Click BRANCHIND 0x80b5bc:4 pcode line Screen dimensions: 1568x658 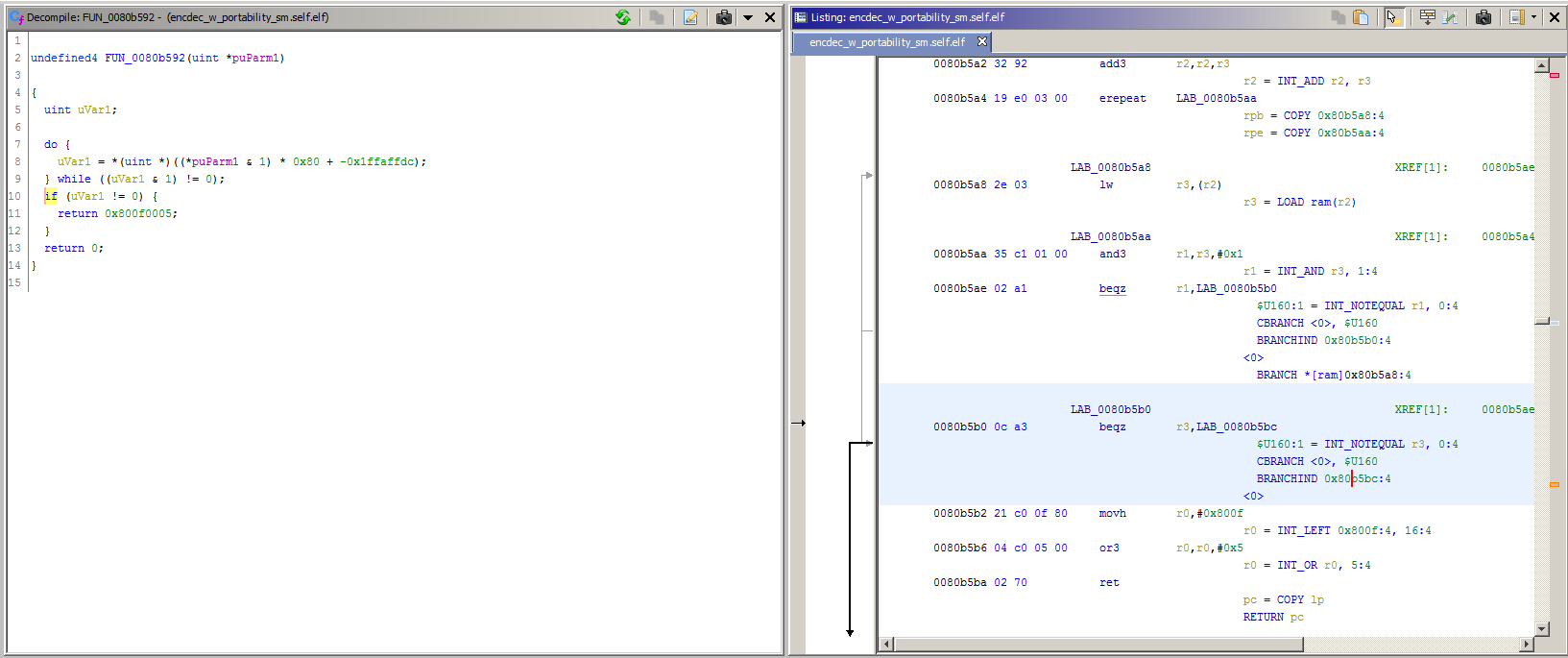pos(1324,478)
